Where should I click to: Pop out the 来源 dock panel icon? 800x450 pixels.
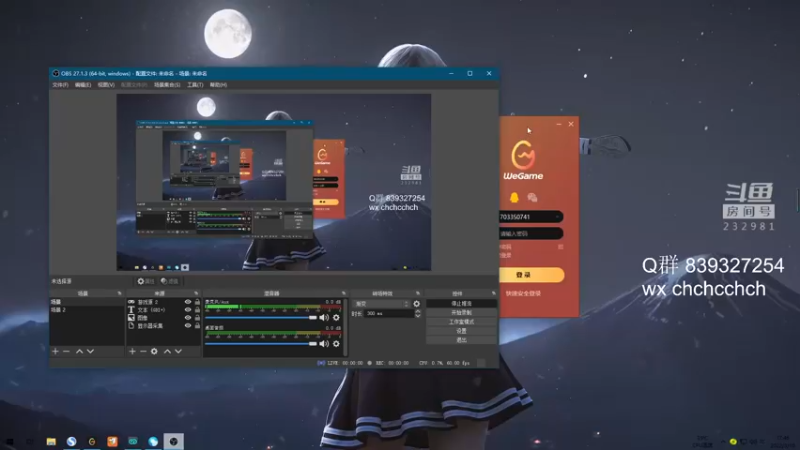coord(196,293)
